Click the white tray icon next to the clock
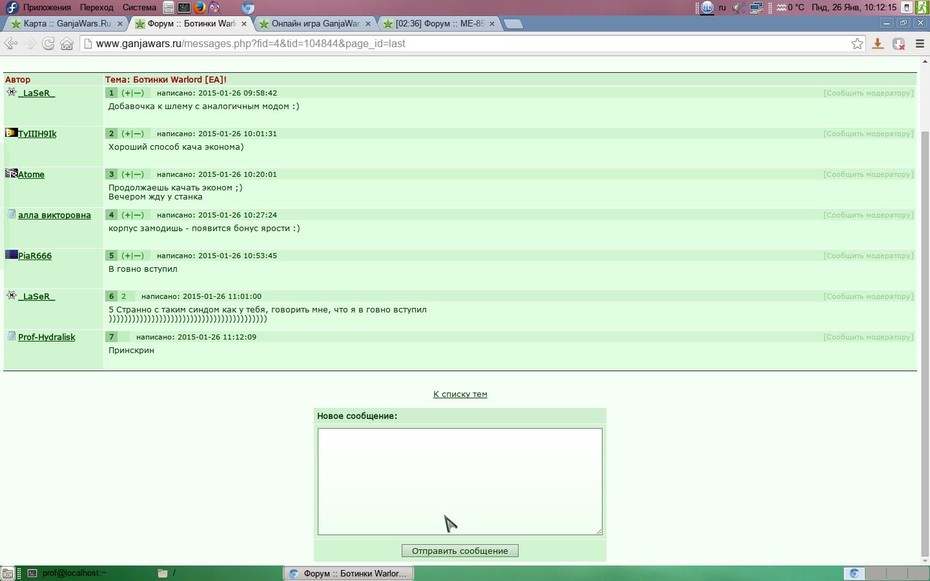This screenshot has height=581, width=930. (906, 7)
